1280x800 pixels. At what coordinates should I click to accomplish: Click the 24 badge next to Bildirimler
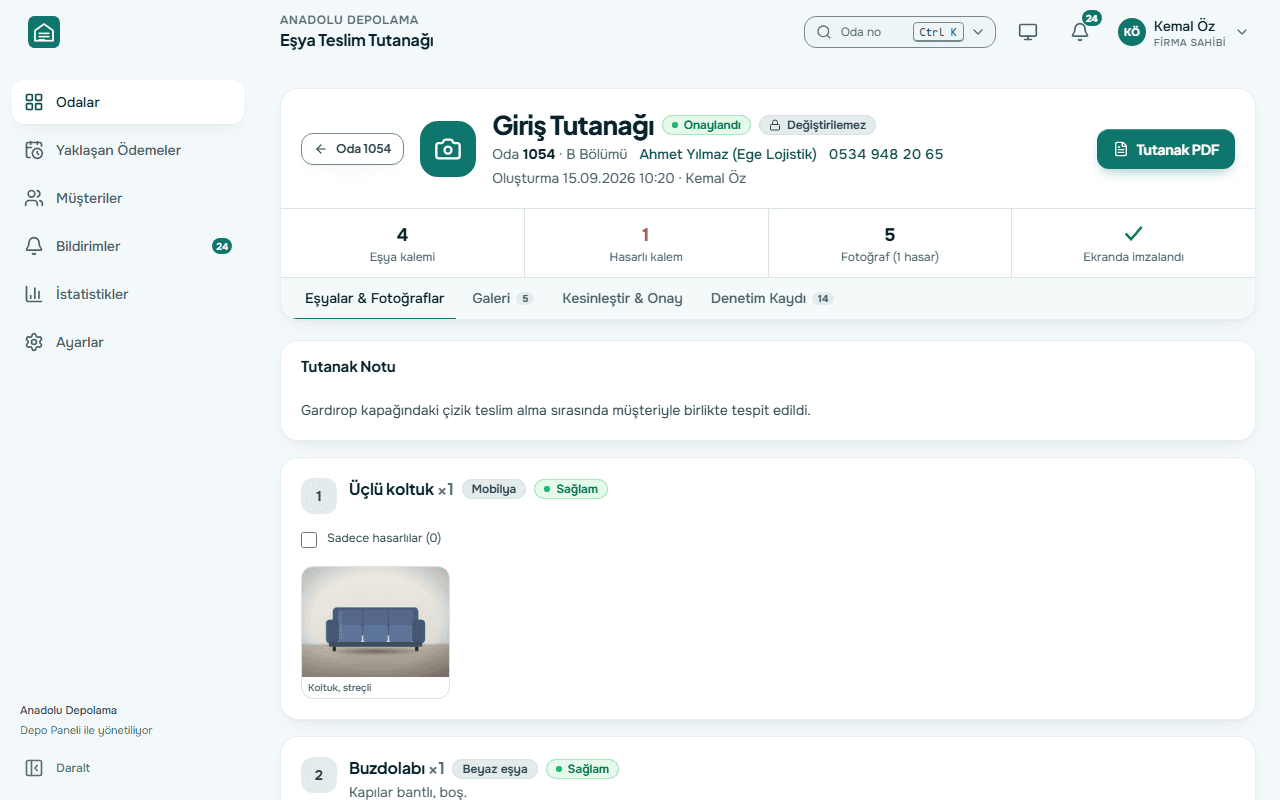click(222, 246)
